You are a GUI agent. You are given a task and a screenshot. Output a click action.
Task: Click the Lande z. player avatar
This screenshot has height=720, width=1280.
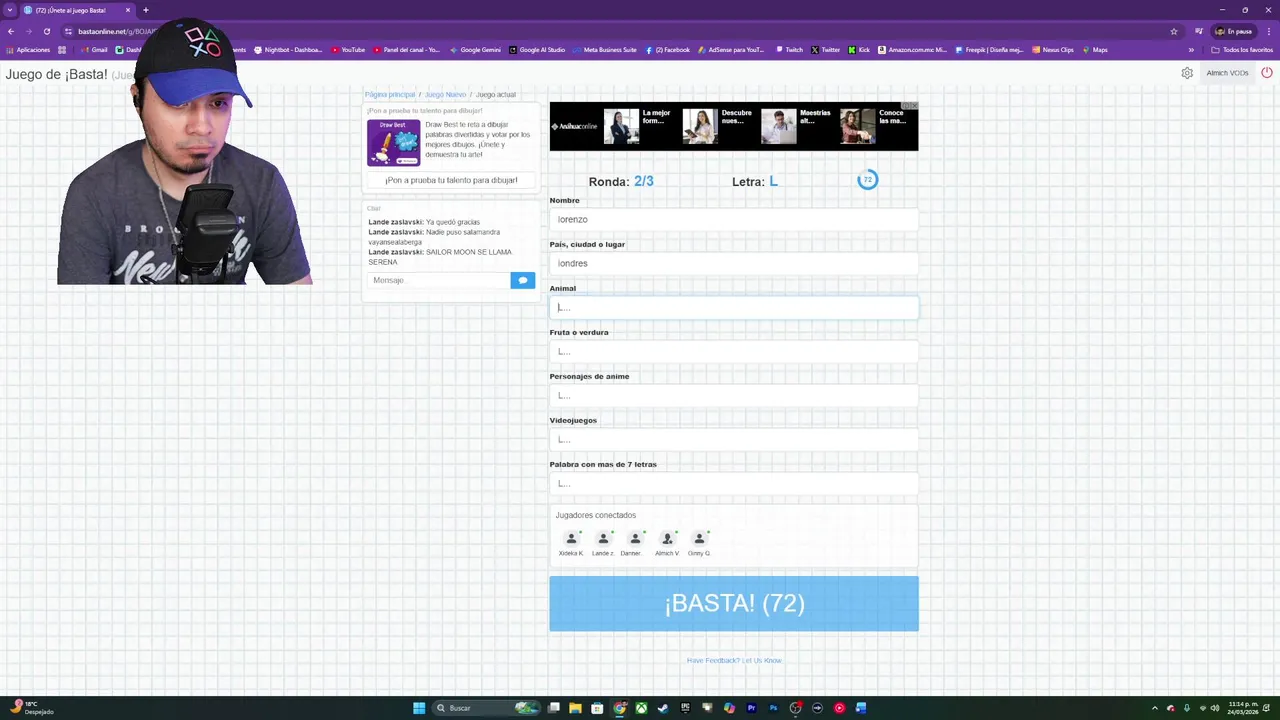603,539
